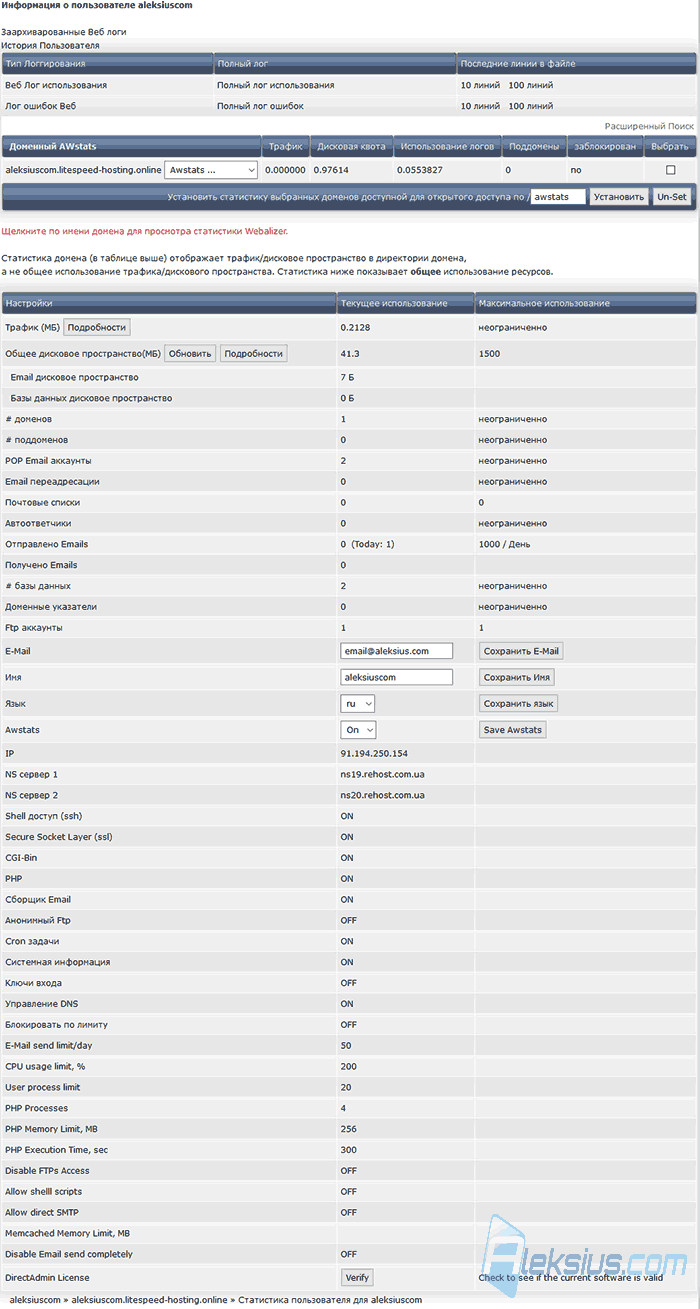
Task: Click the Verify license button
Action: point(357,1278)
